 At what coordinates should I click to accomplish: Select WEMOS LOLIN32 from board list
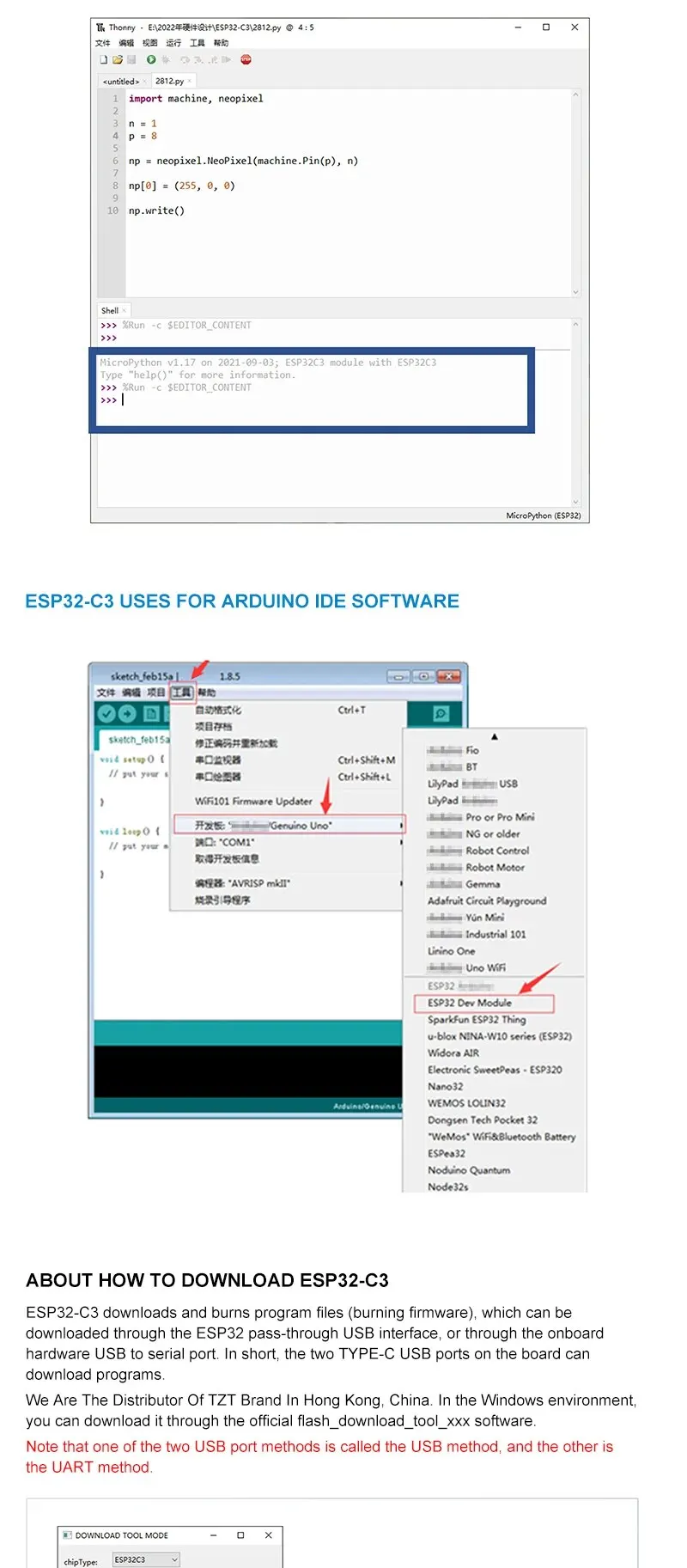466,1103
